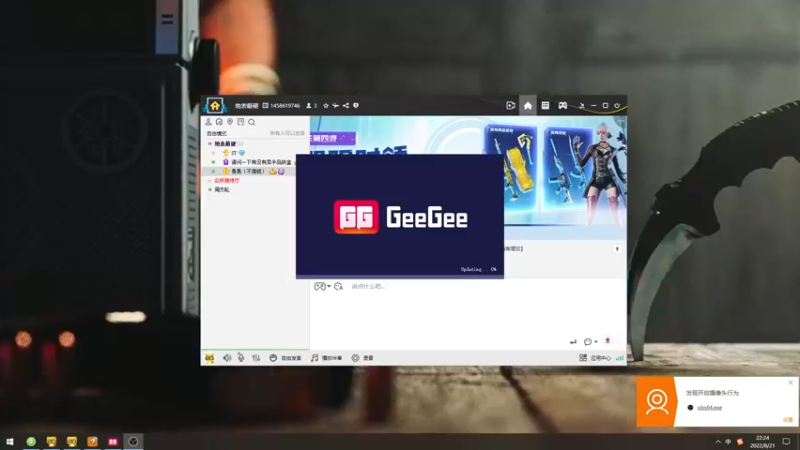This screenshot has width=800, height=450.
Task: Click the shield icon in the title bar
Action: click(356, 106)
